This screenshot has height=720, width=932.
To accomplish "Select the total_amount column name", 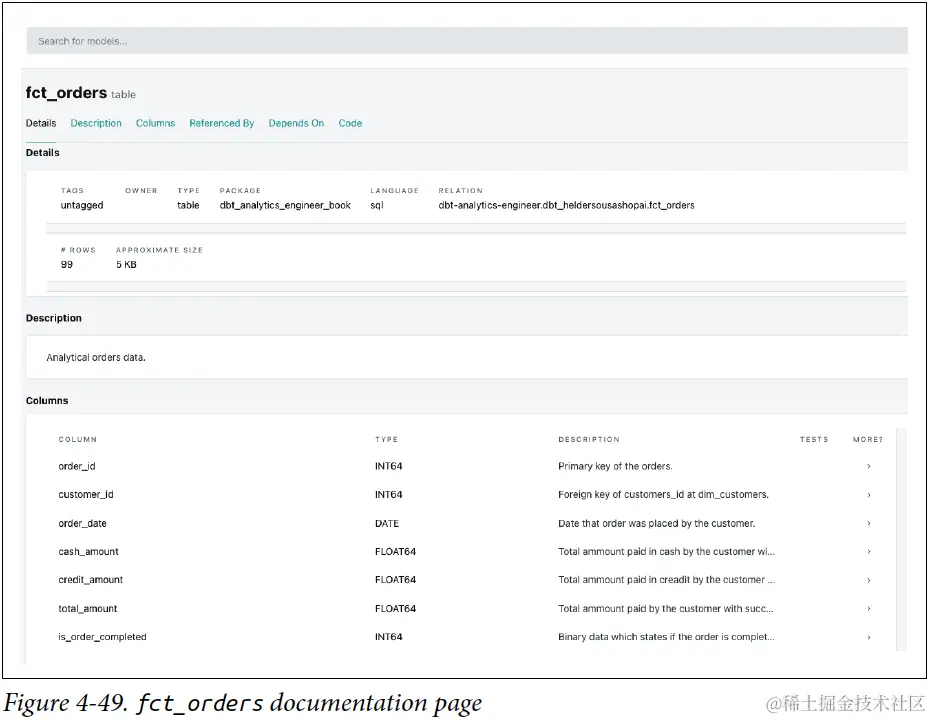I will 87,608.
